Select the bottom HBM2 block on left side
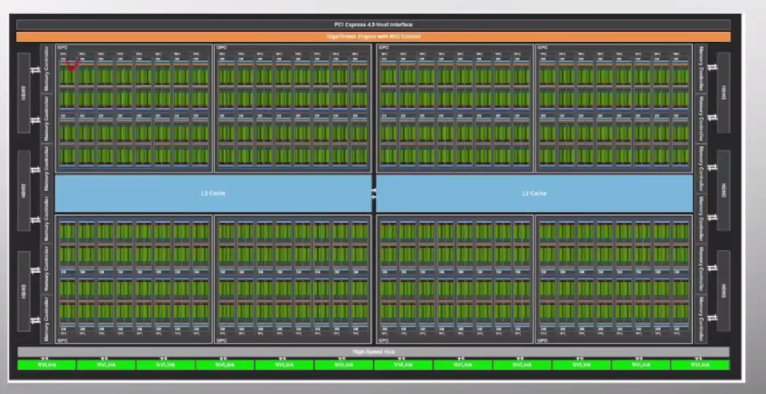 (x=23, y=291)
